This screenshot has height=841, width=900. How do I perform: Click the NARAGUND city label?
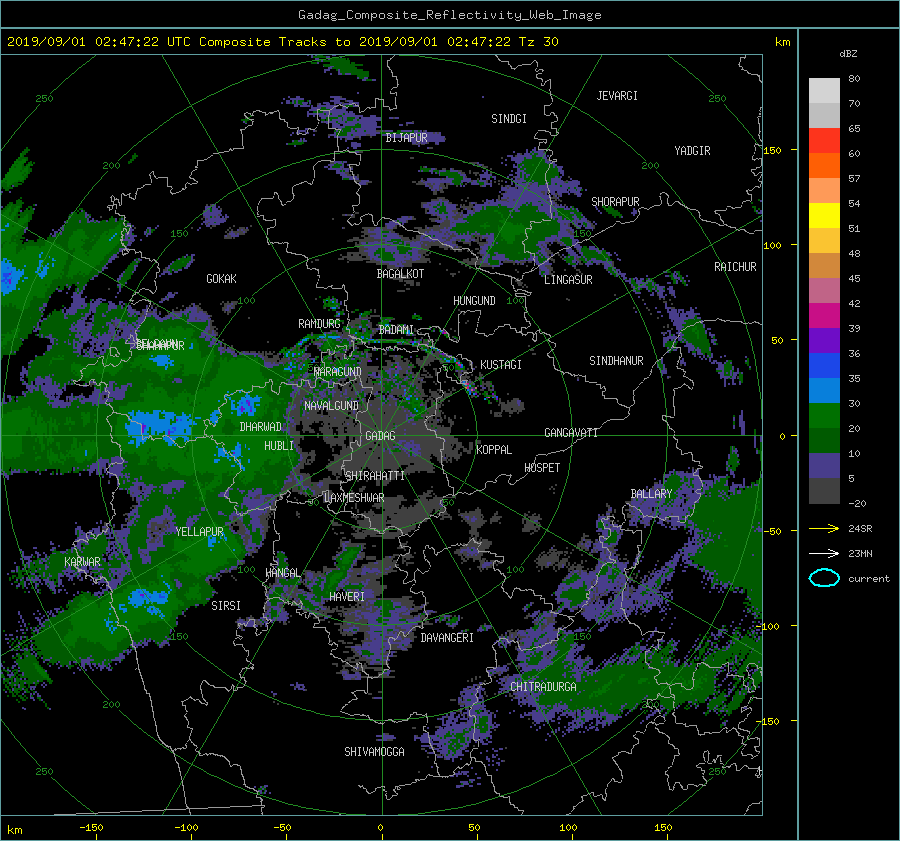point(338,372)
